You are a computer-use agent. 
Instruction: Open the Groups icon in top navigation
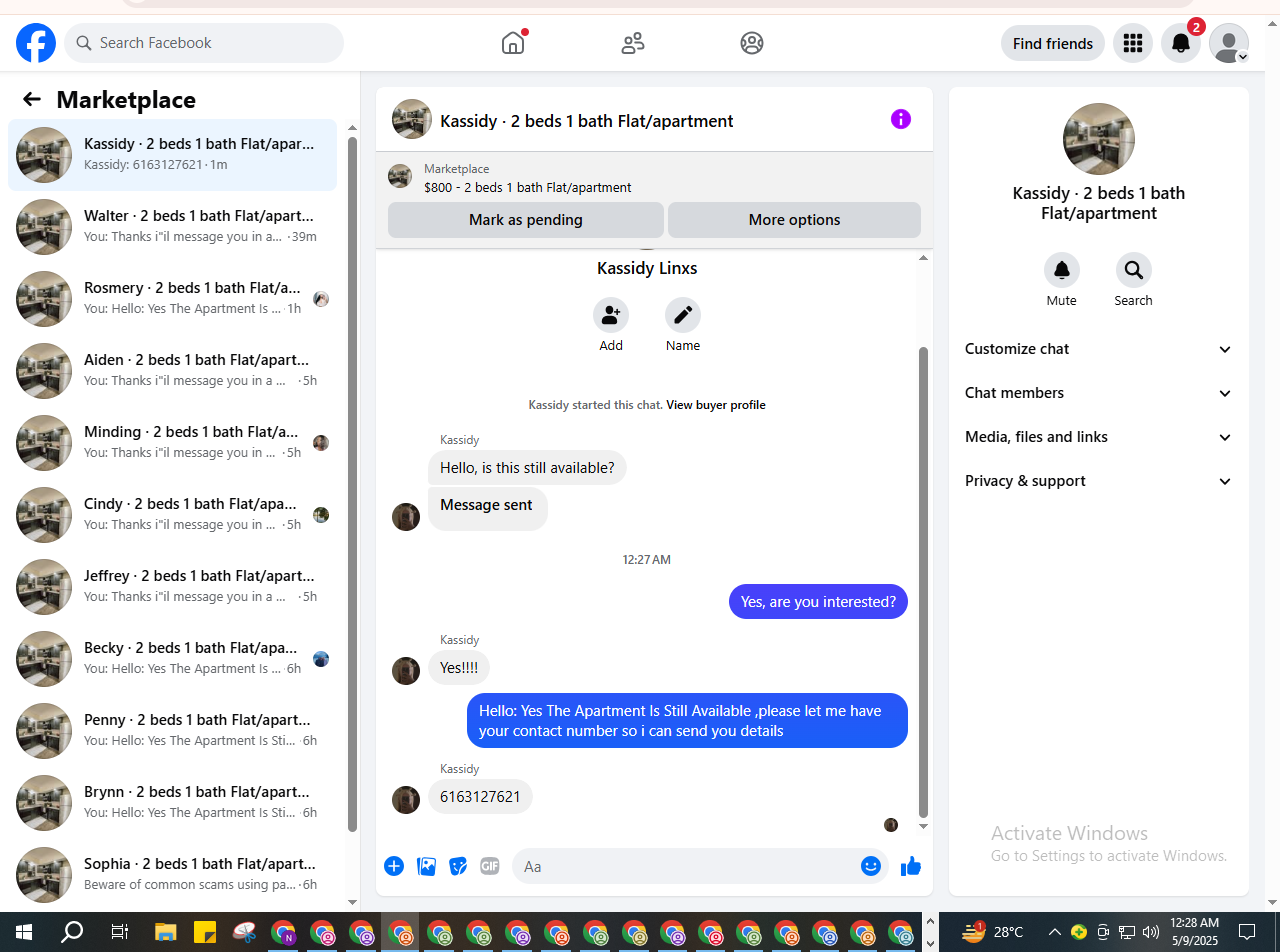752,43
